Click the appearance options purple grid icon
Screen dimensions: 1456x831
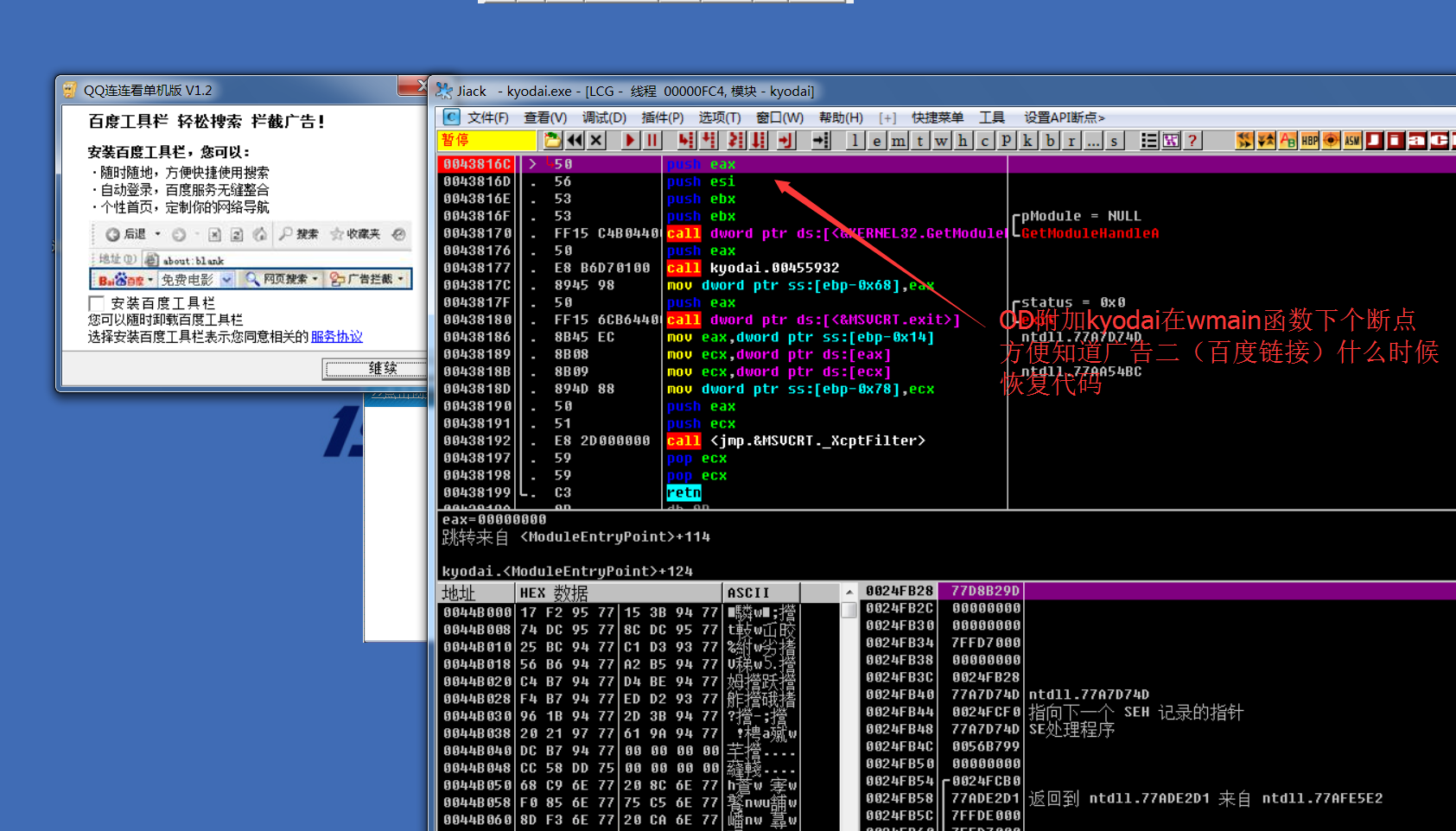(x=1171, y=140)
